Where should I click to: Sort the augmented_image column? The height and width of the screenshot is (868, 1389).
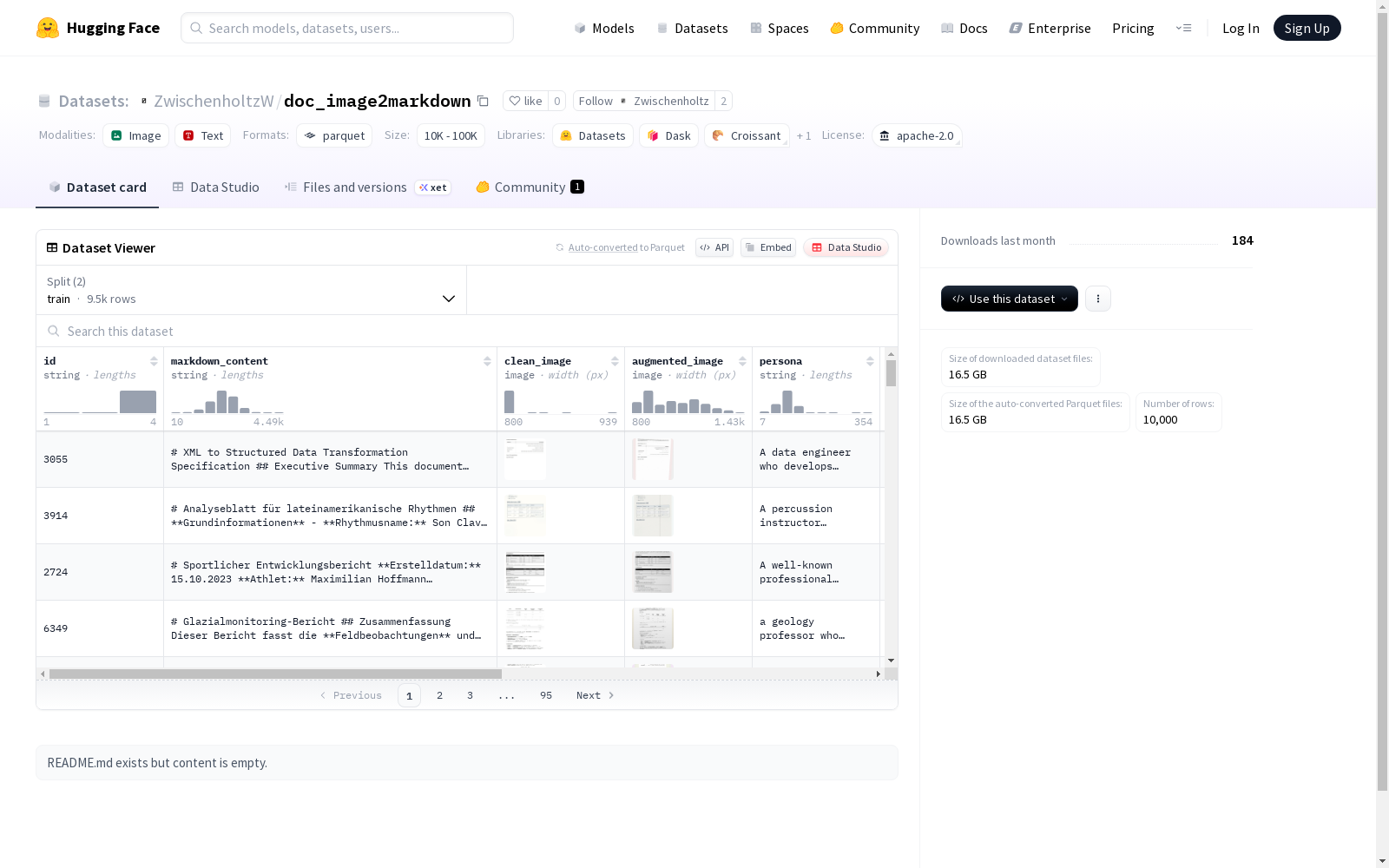pos(742,361)
